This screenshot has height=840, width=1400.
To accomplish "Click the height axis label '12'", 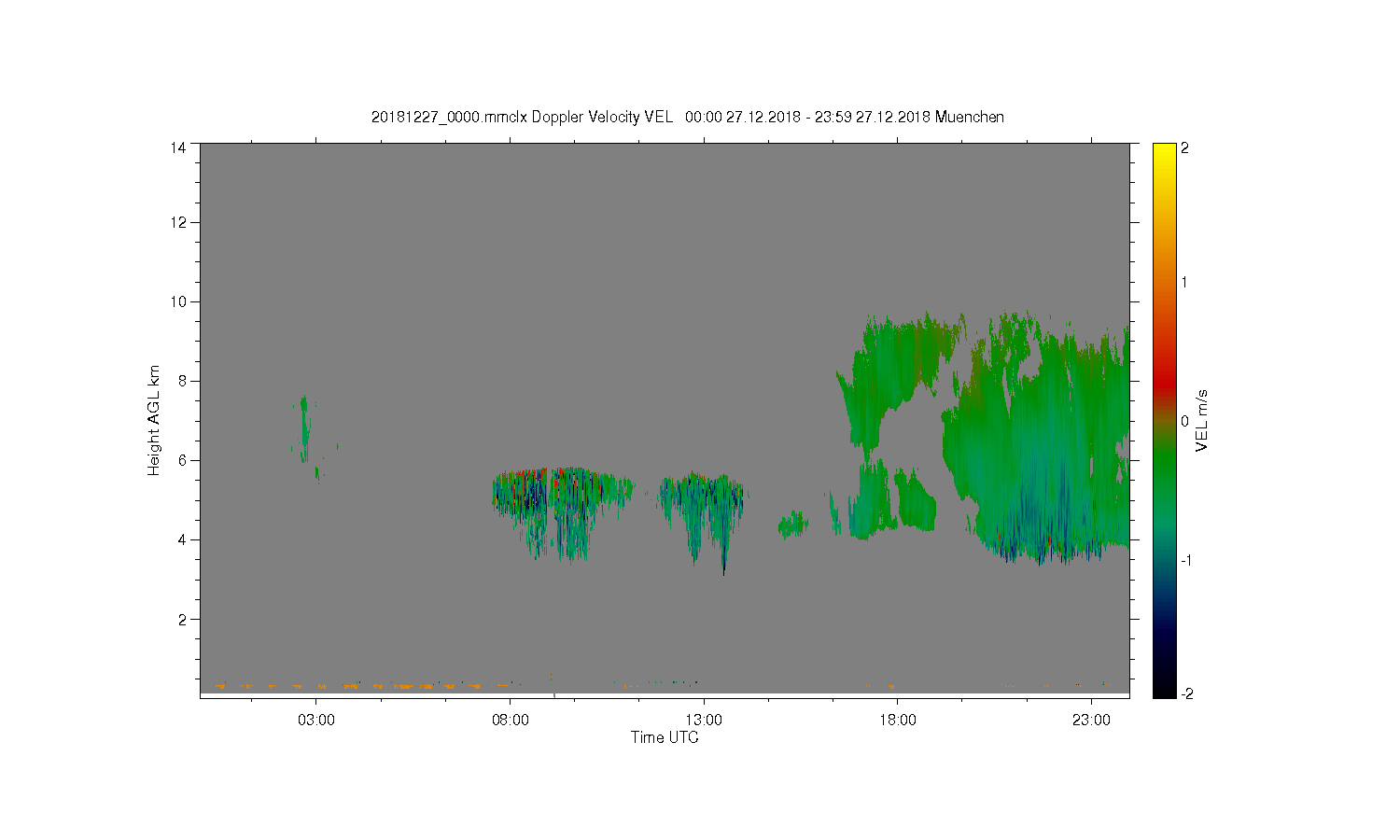I will click(178, 222).
